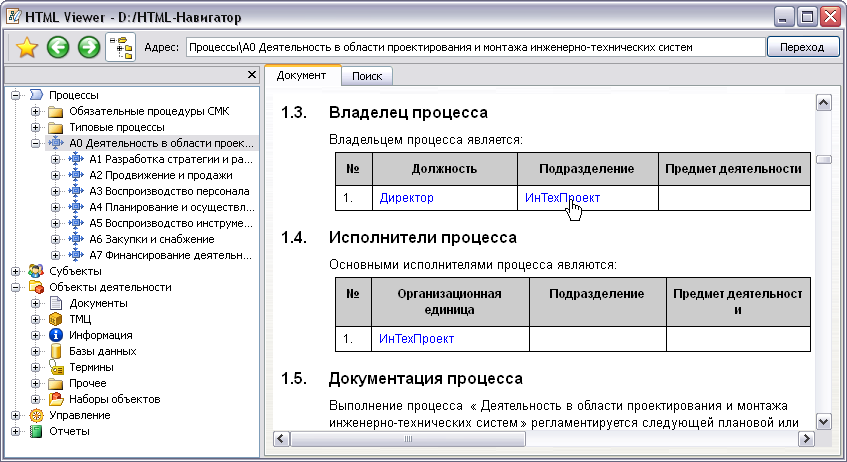
Task: Expand the Отчеты node
Action: pyautogui.click(x=16, y=431)
